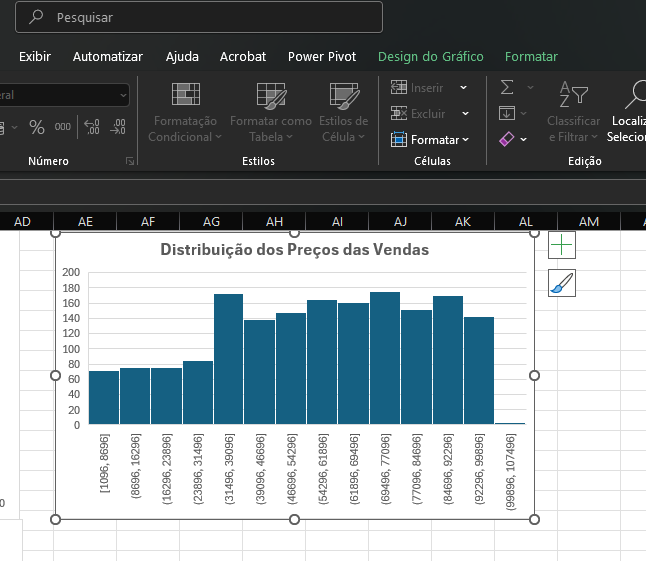646x561 pixels.
Task: Open Formatação Condicional menu
Action: click(x=185, y=112)
